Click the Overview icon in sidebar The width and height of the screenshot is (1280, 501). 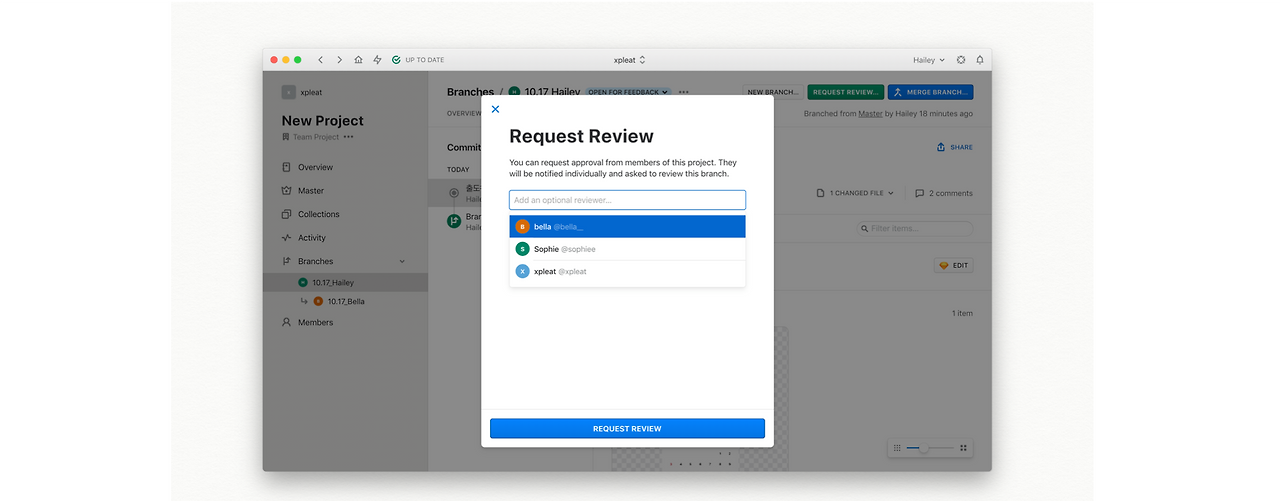(x=286, y=167)
